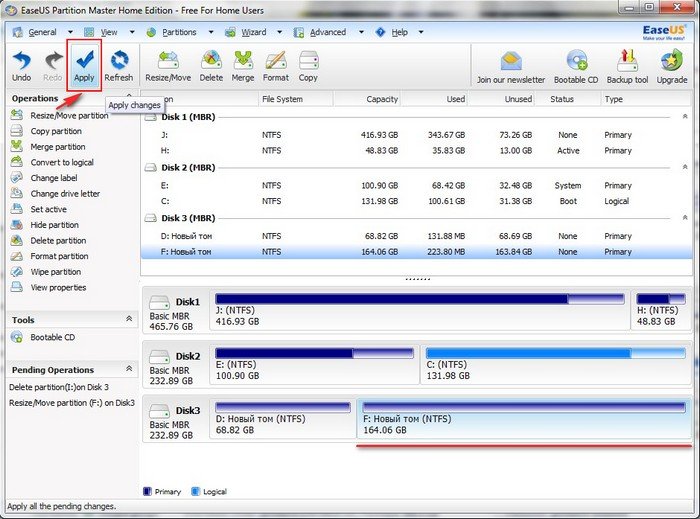
Task: Open the Partitions menu
Action: click(x=179, y=32)
